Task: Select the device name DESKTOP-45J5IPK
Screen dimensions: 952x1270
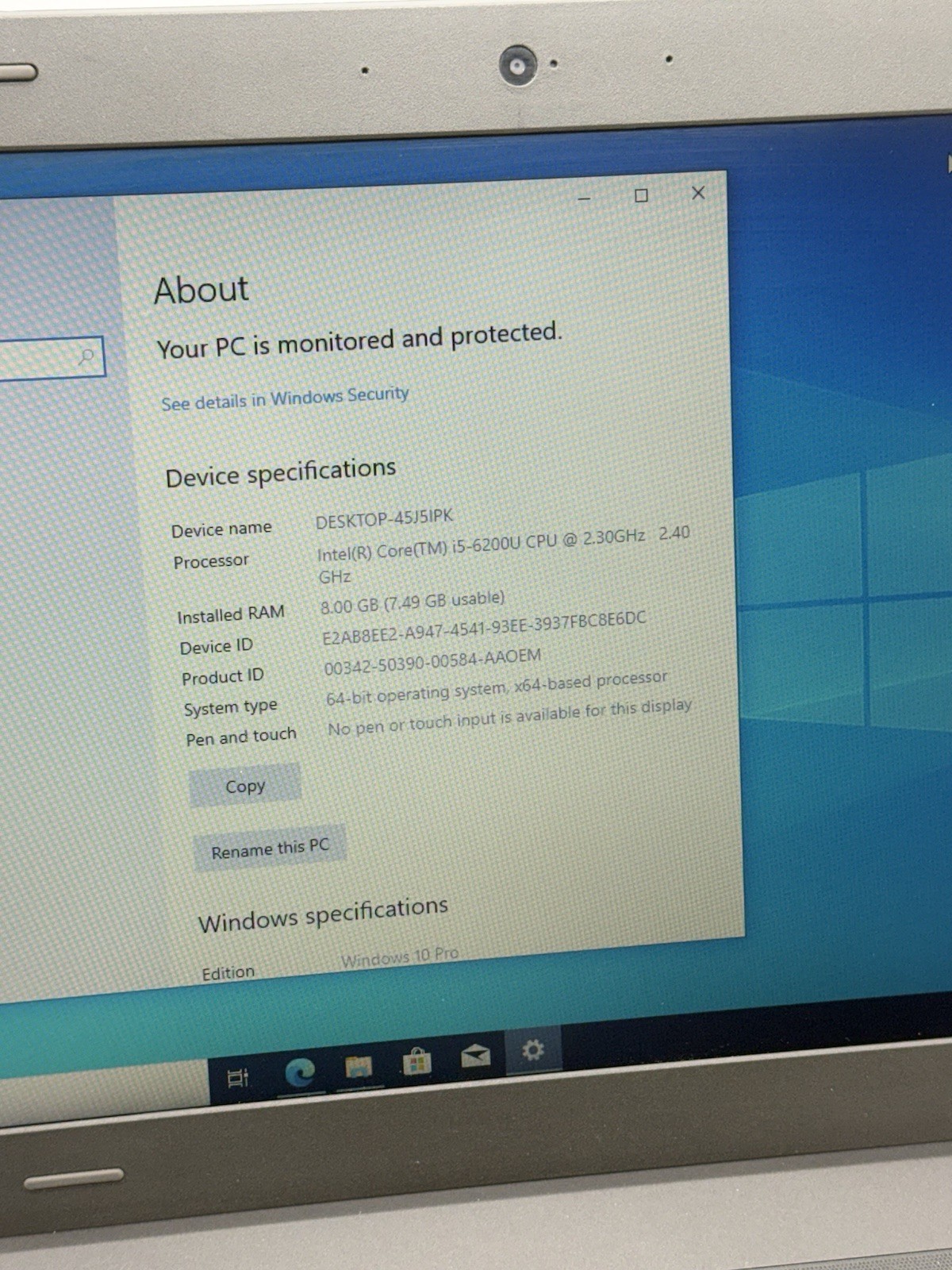Action: (x=385, y=519)
